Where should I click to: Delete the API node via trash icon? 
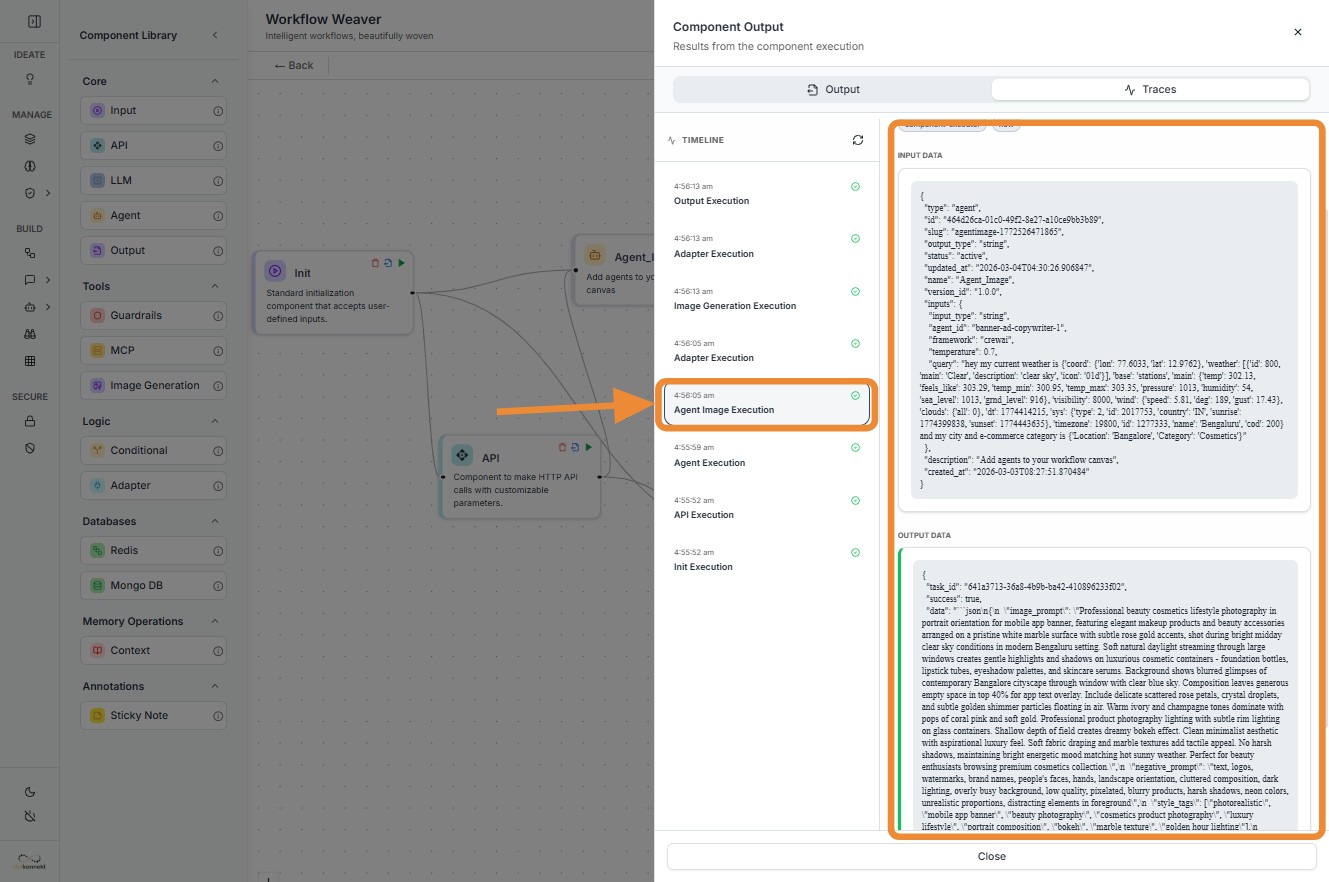[563, 447]
